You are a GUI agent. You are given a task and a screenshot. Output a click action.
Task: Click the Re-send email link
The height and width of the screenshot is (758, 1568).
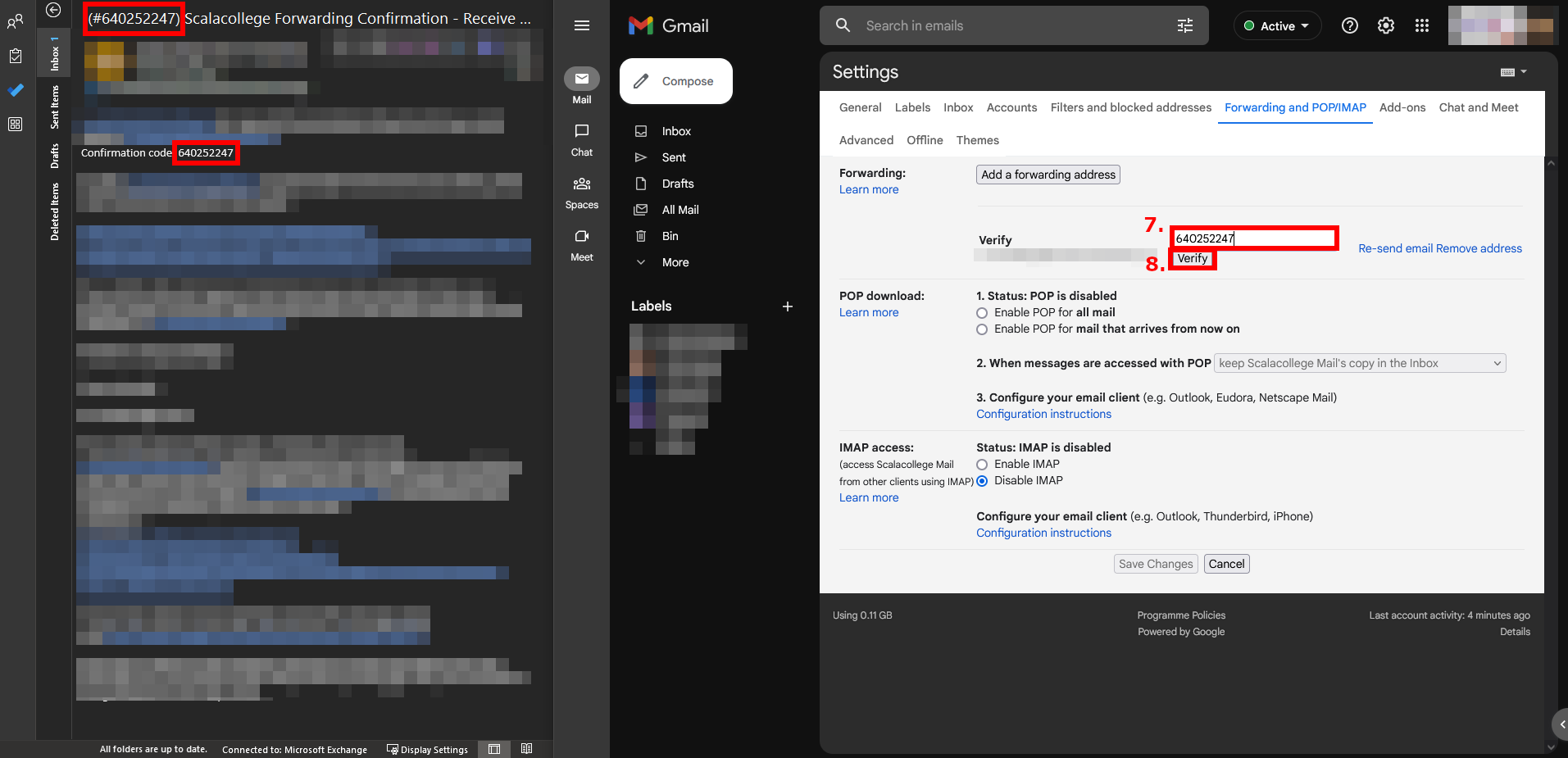(x=1396, y=248)
